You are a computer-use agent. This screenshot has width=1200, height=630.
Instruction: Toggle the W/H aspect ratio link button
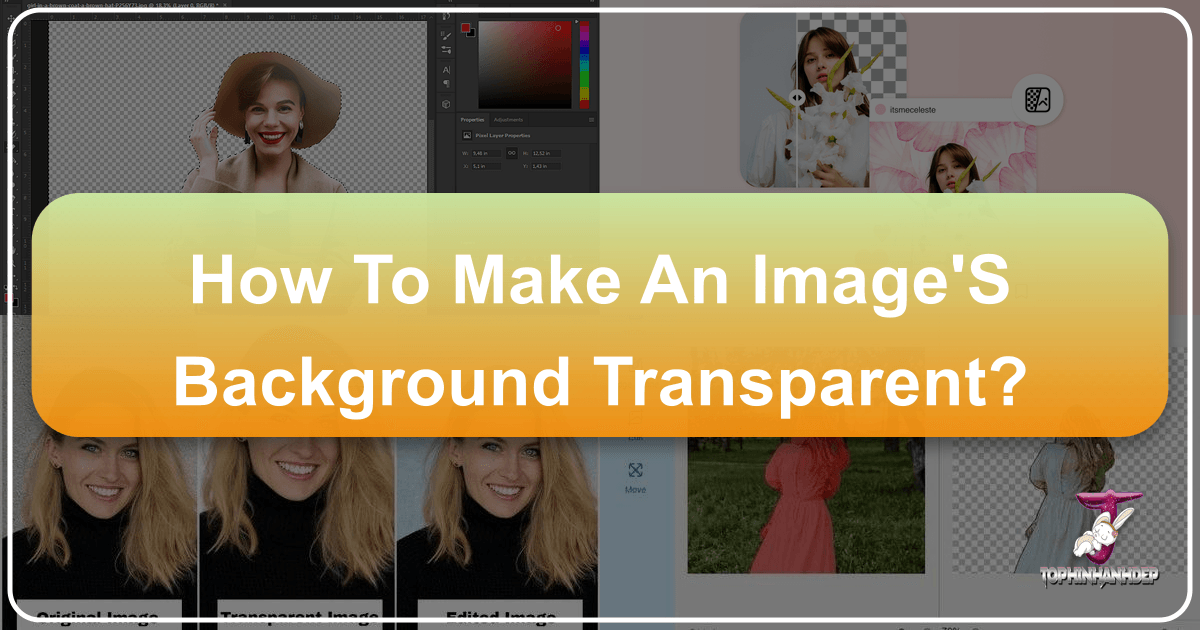[x=512, y=152]
